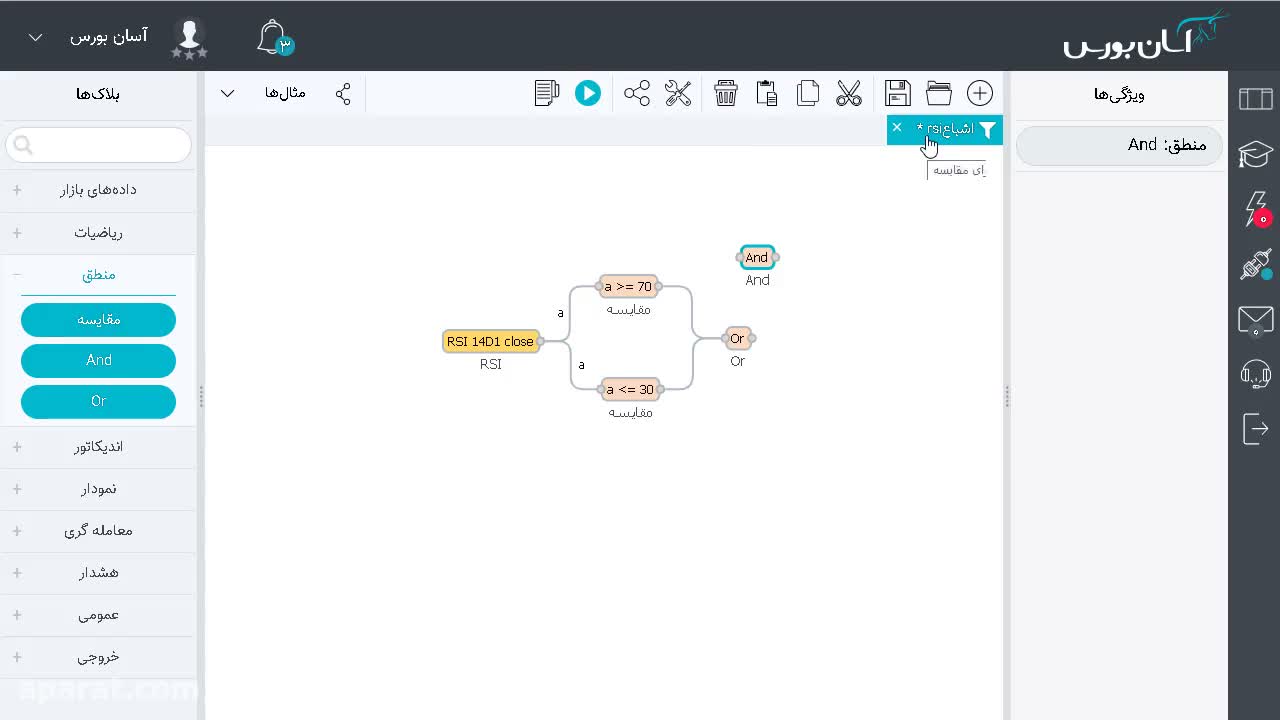
Task: Expand the اندیکاتور block category
Action: (98, 447)
